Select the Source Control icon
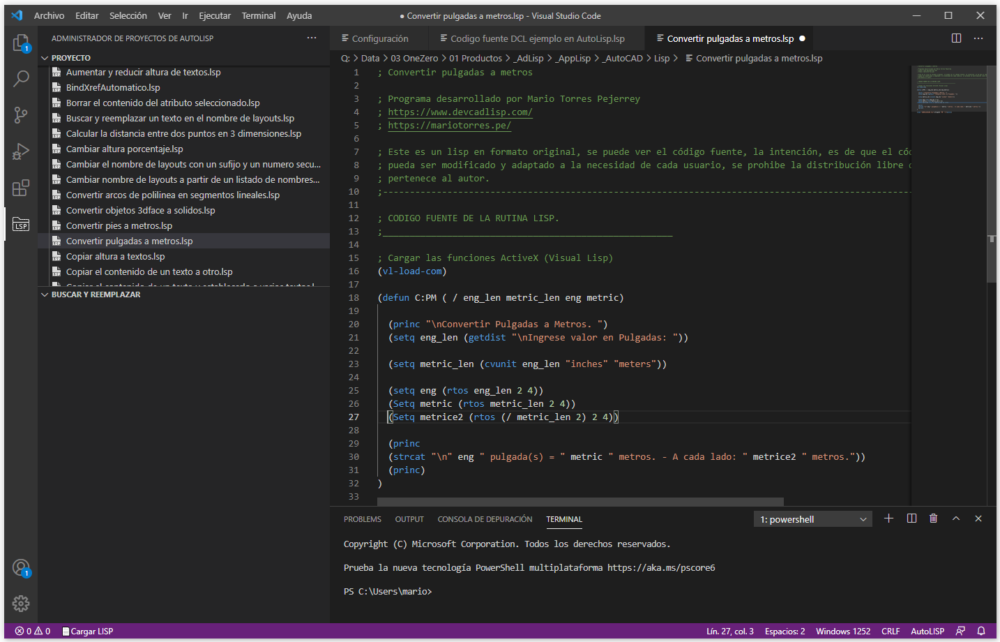1000x642 pixels. point(22,115)
